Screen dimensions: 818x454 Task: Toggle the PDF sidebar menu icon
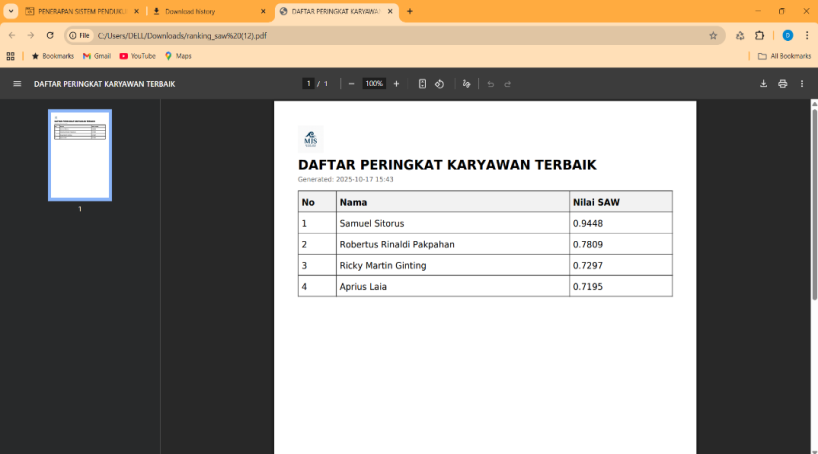[x=17, y=84]
